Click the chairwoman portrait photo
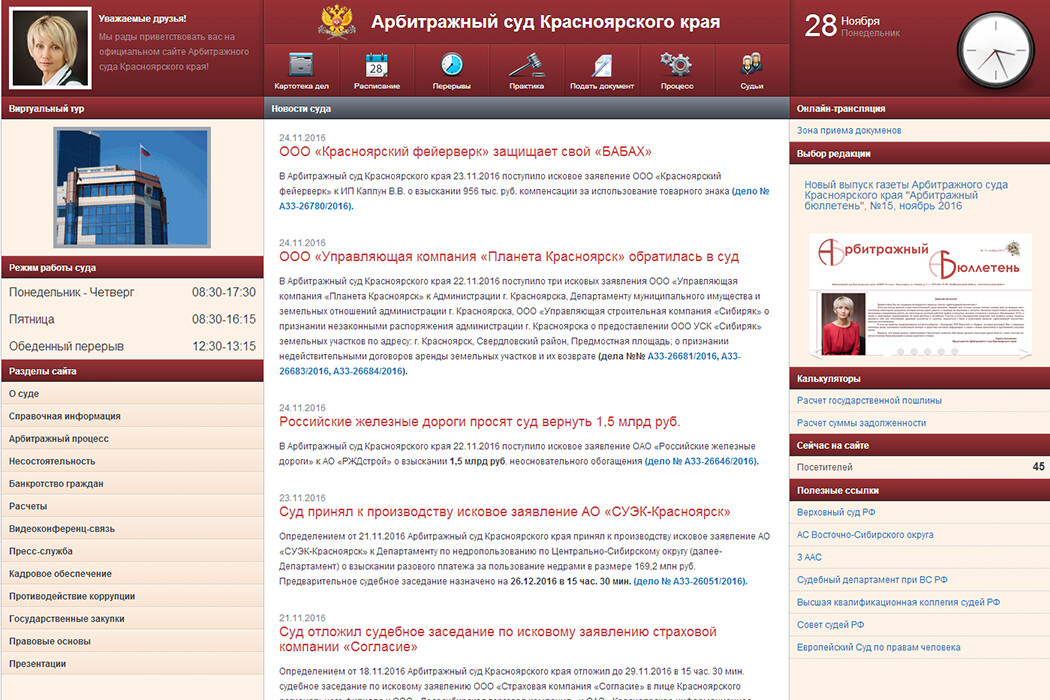 point(50,48)
